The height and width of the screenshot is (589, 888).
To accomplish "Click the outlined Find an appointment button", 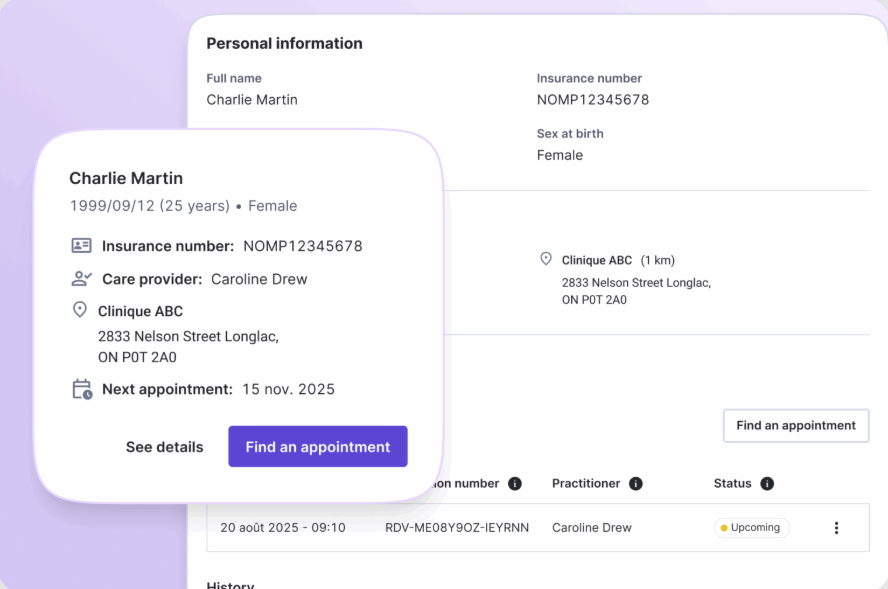I will click(x=796, y=425).
